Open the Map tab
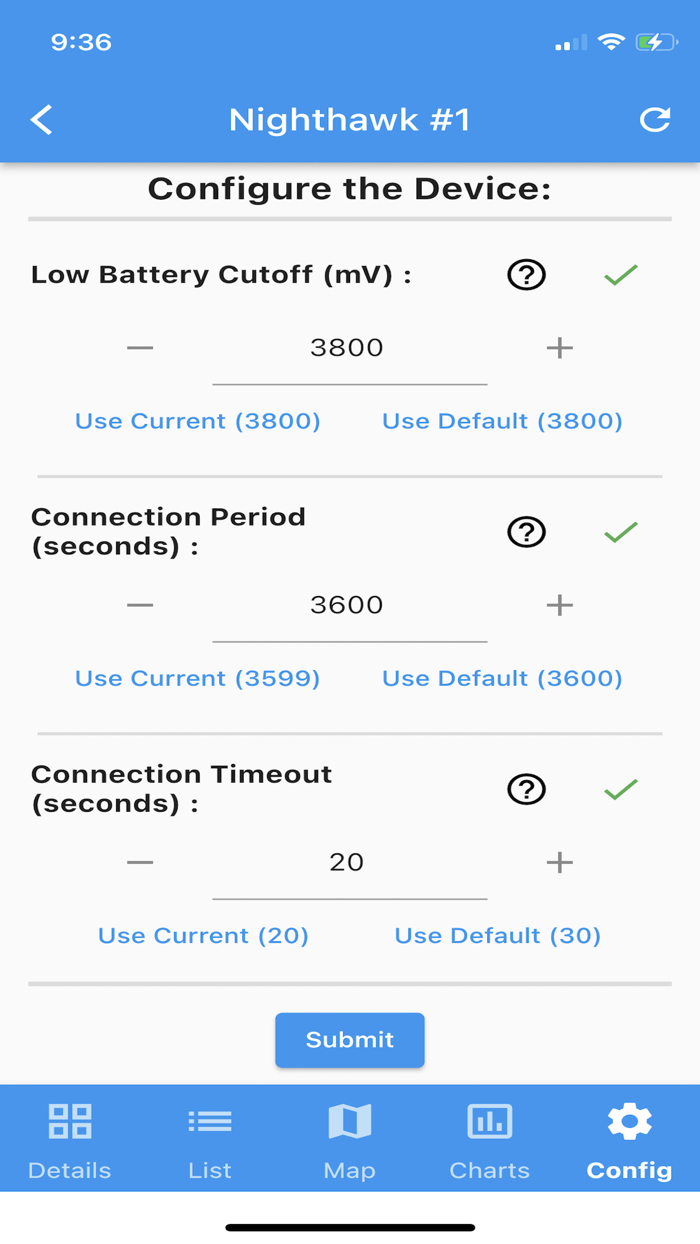Viewport: 700px width, 1244px height. tap(350, 1140)
